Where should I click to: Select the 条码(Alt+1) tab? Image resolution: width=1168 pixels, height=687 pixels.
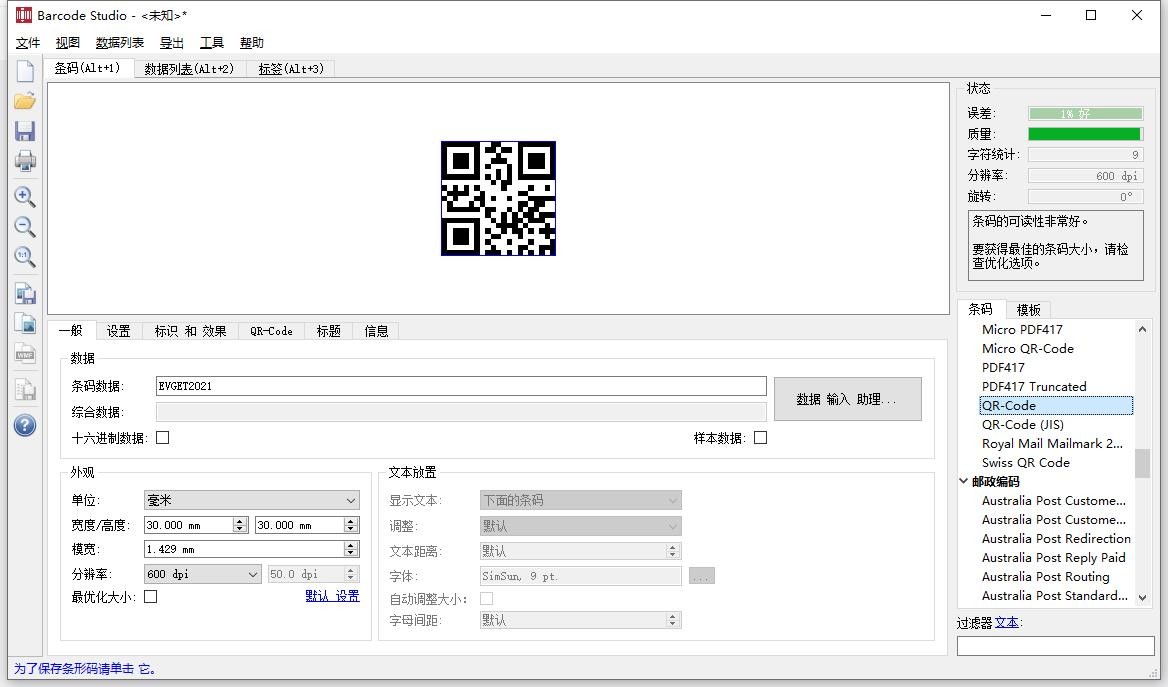pyautogui.click(x=88, y=68)
